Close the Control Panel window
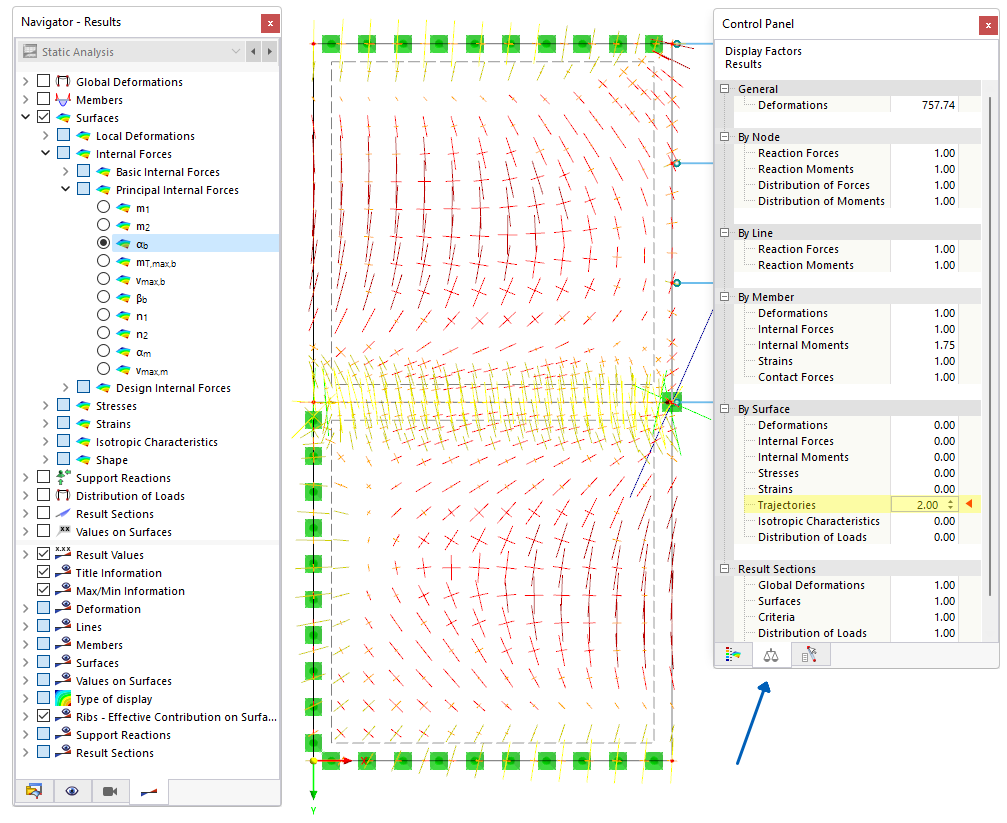This screenshot has width=1007, height=823. pos(988,25)
